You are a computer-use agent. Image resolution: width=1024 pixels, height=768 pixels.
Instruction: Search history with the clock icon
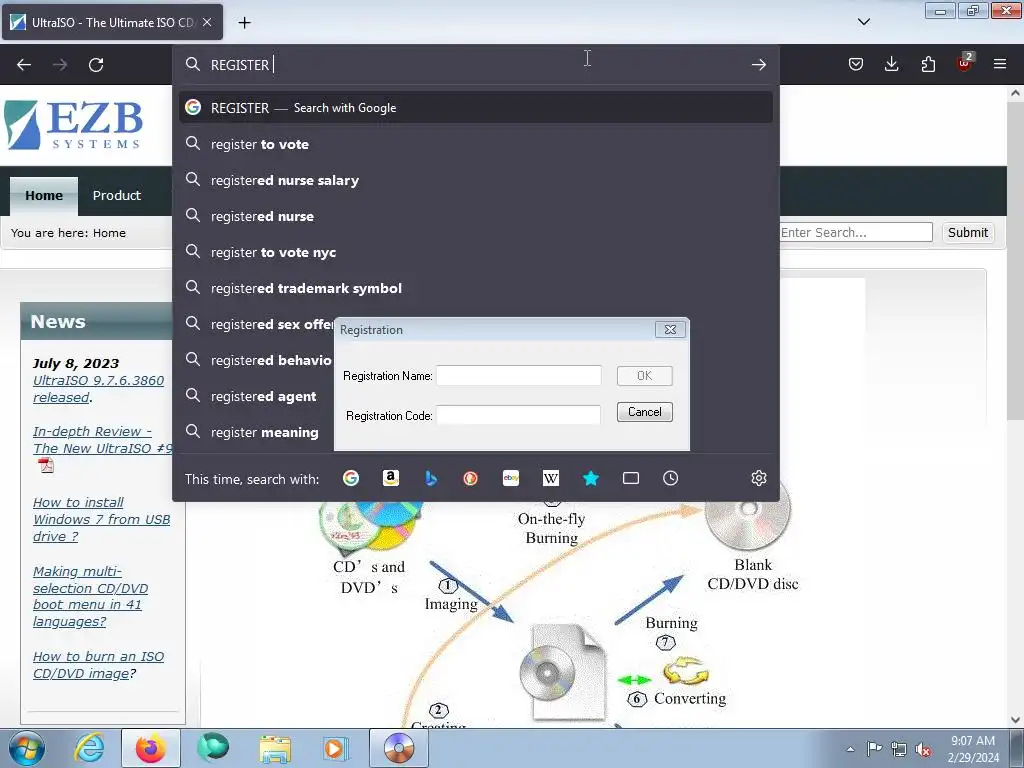(x=671, y=478)
